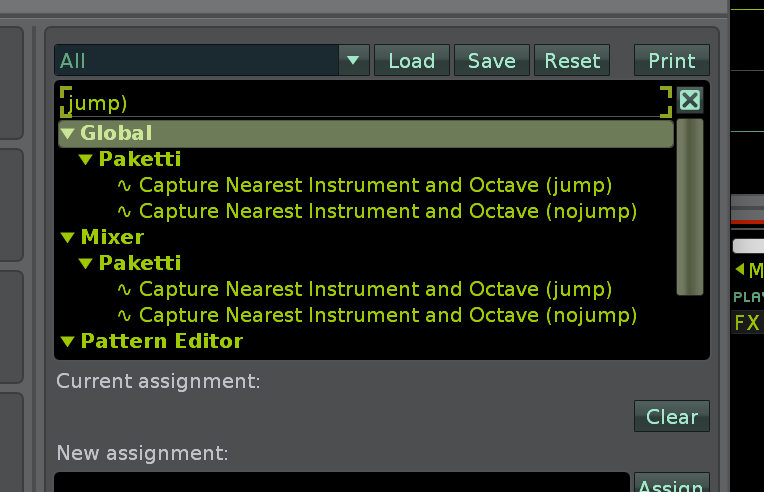Select Global's Capture Nearest Instrument (nojump) entry
Screen dimensions: 764x492
coord(387,211)
